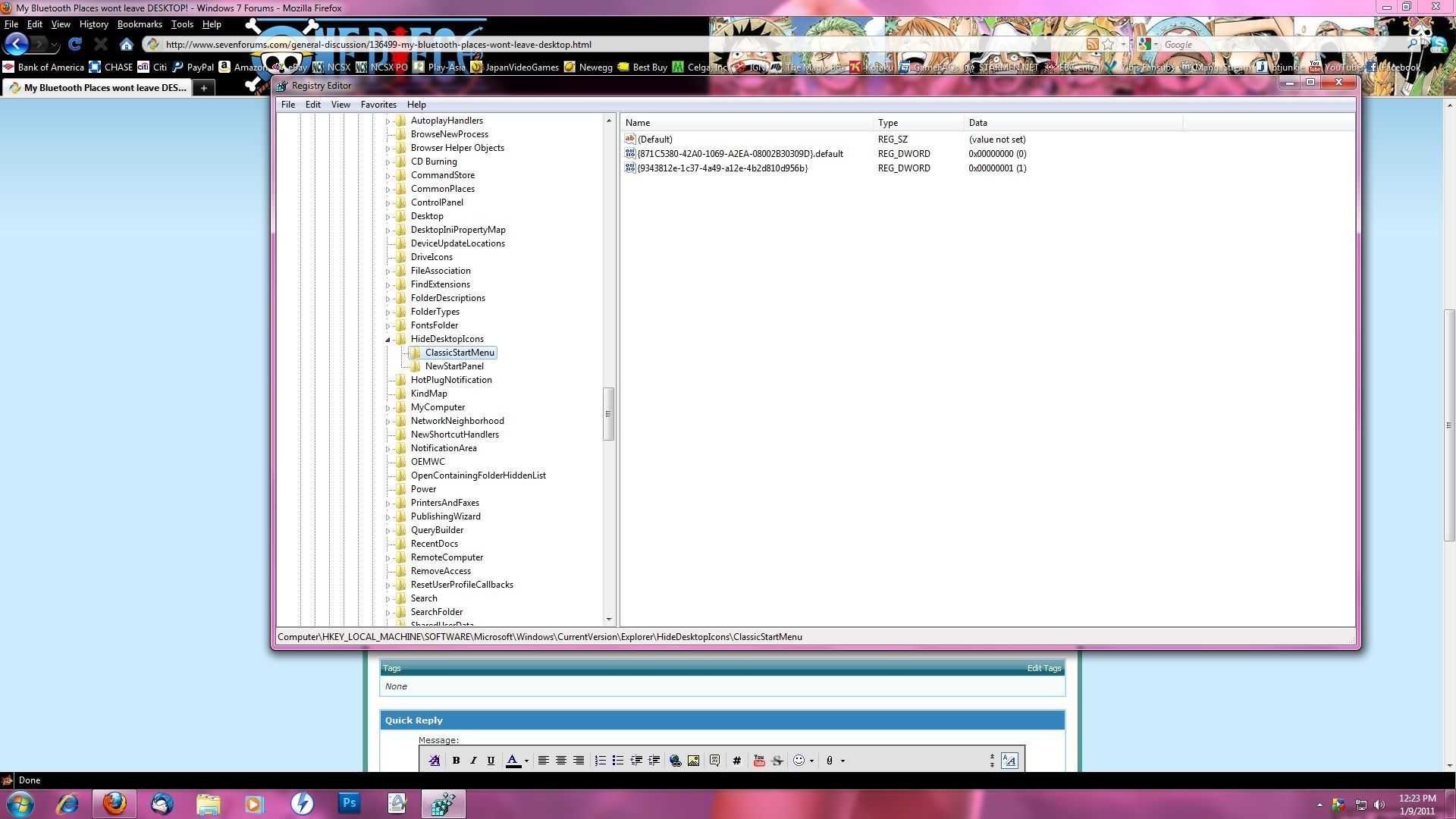Pick a font color with the A swatch
The height and width of the screenshot is (819, 1456).
(513, 761)
